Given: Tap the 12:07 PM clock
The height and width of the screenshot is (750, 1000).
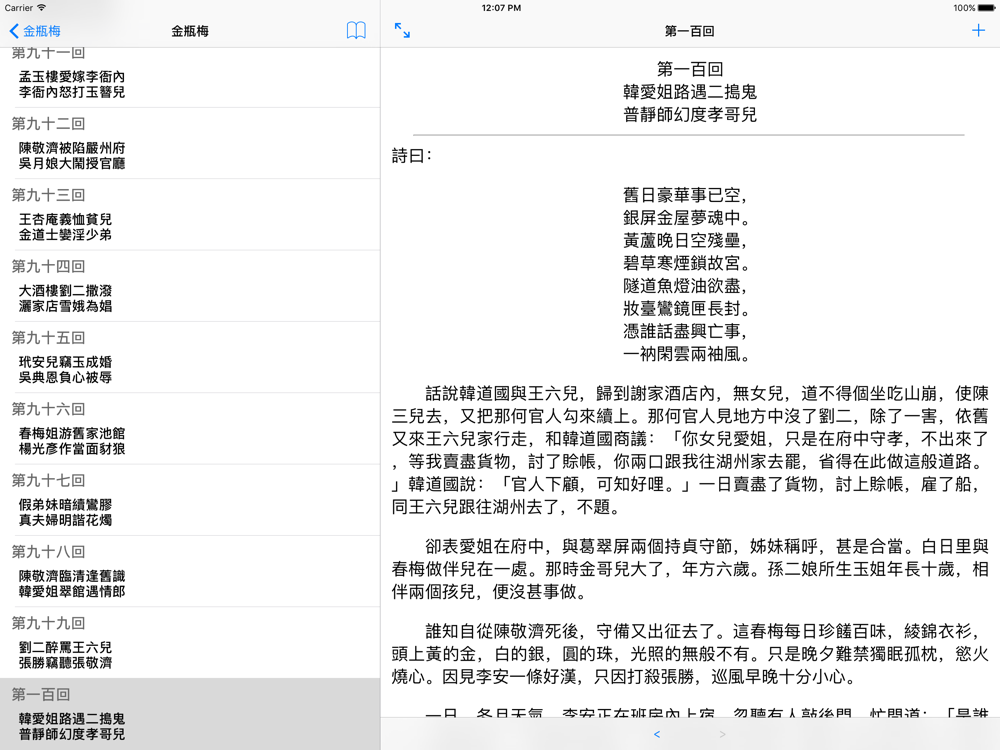Looking at the screenshot, I should pyautogui.click(x=501, y=8).
